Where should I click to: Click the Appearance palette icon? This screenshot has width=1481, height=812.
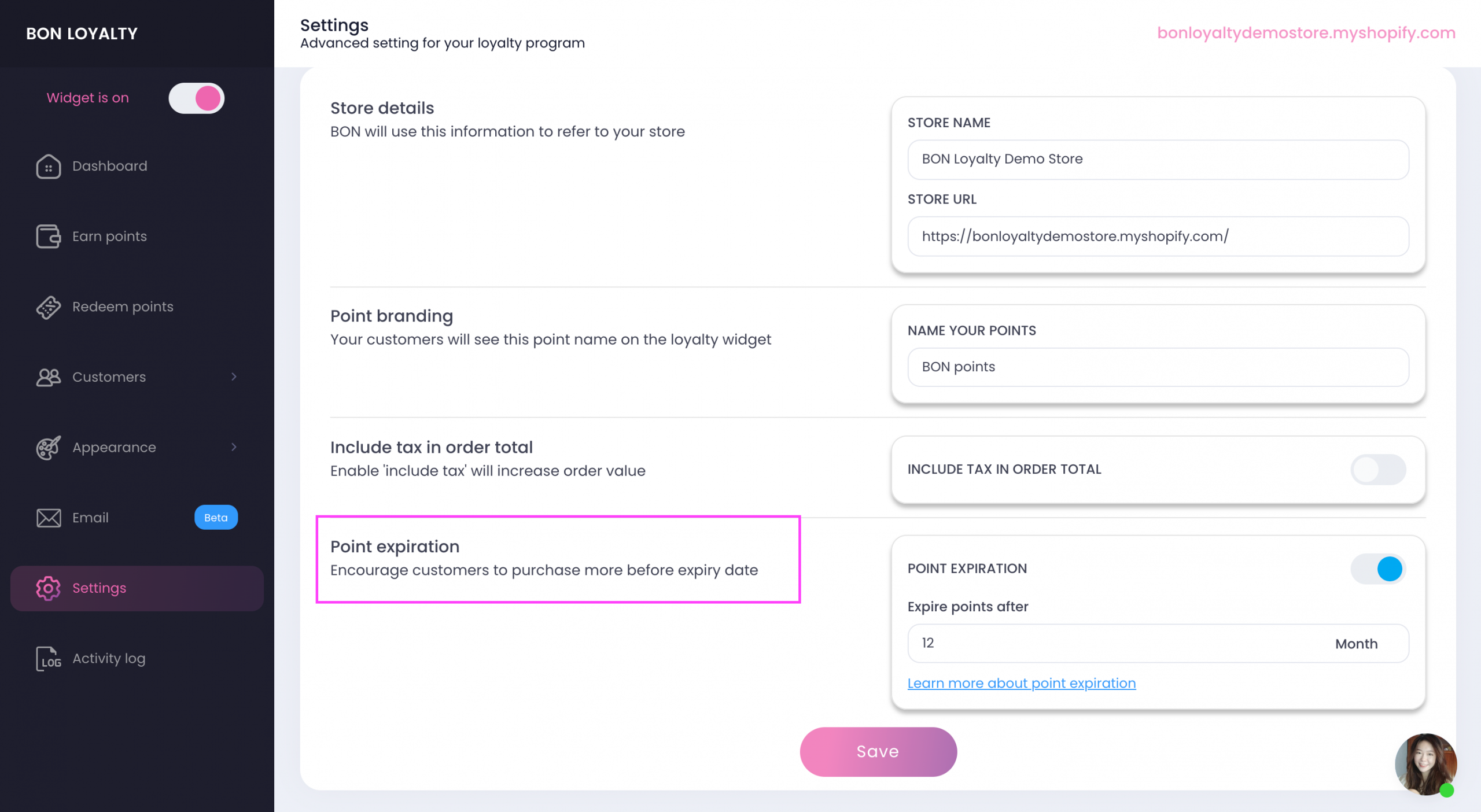pos(49,448)
